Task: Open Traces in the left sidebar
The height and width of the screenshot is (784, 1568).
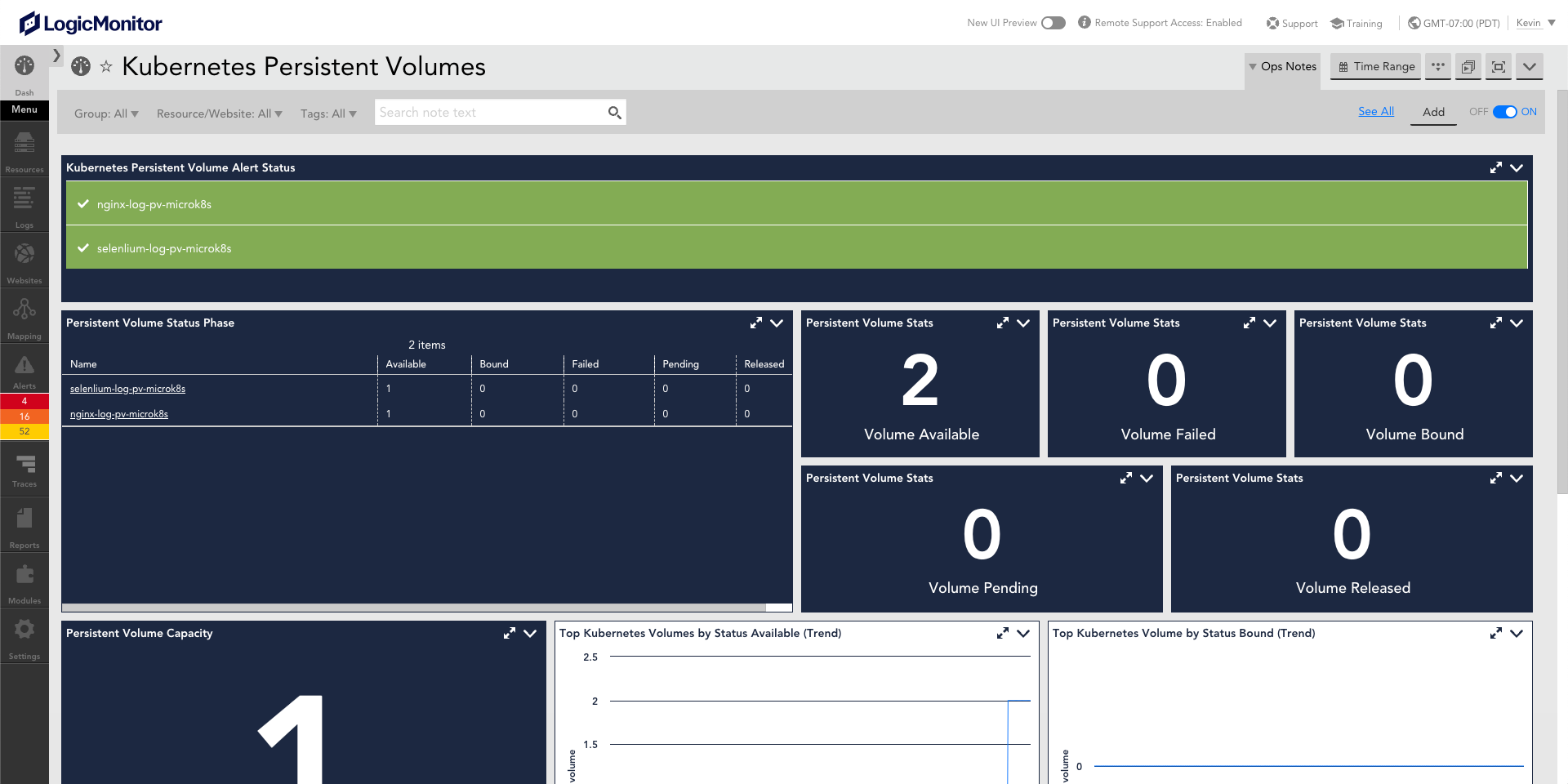Action: [24, 470]
